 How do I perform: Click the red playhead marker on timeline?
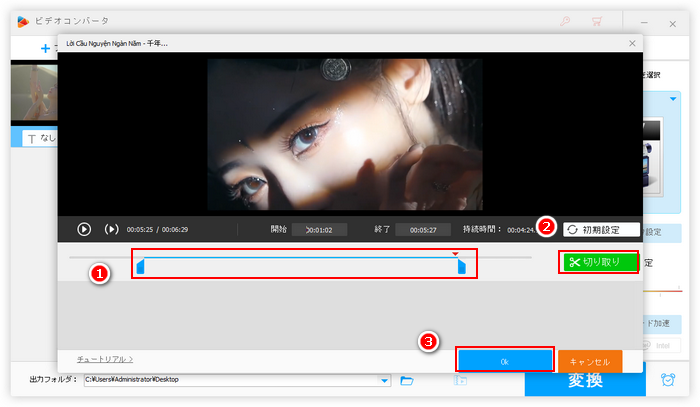click(x=456, y=254)
